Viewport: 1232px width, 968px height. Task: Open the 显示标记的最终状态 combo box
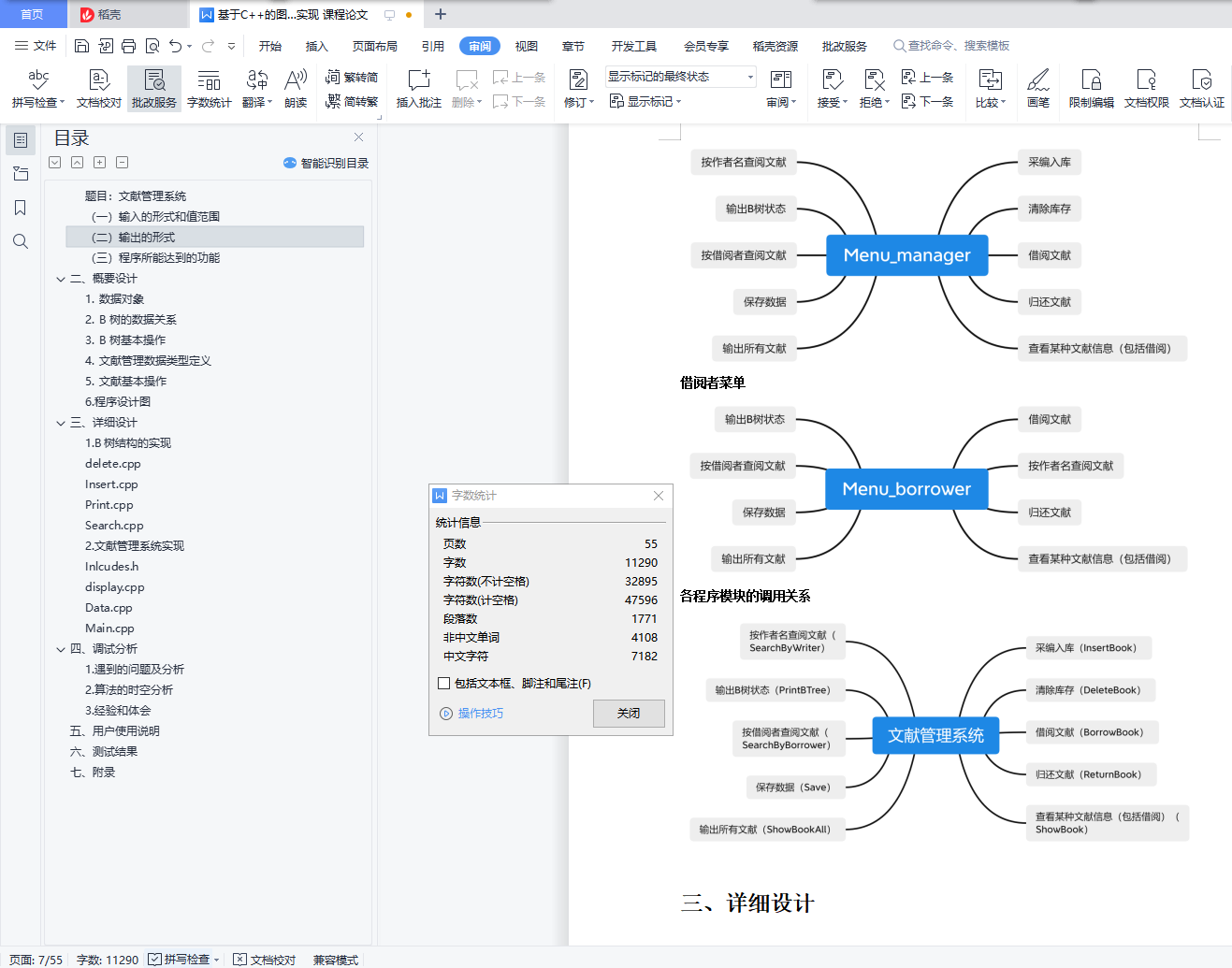click(x=680, y=77)
